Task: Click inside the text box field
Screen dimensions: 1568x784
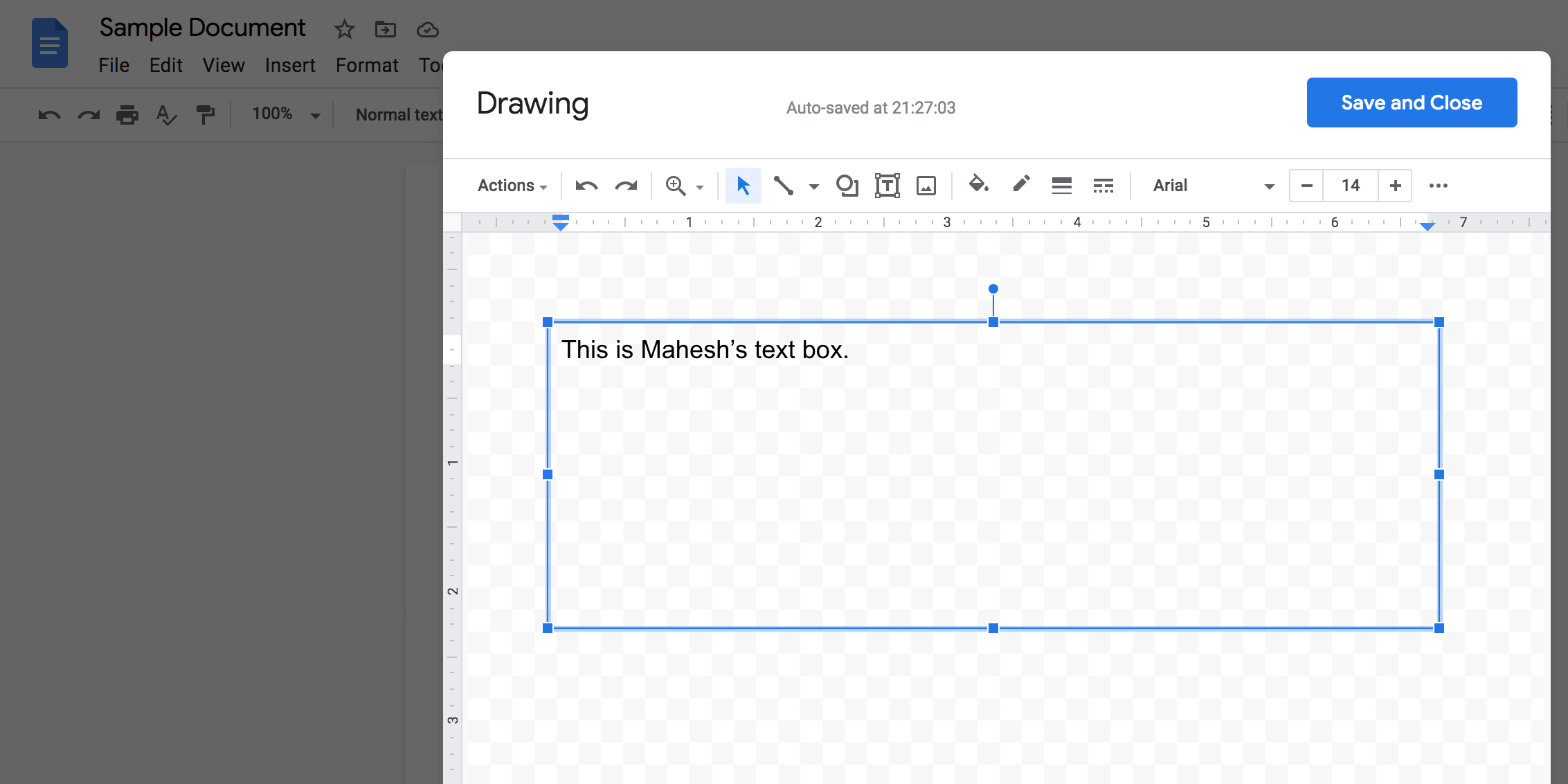Action: [994, 474]
